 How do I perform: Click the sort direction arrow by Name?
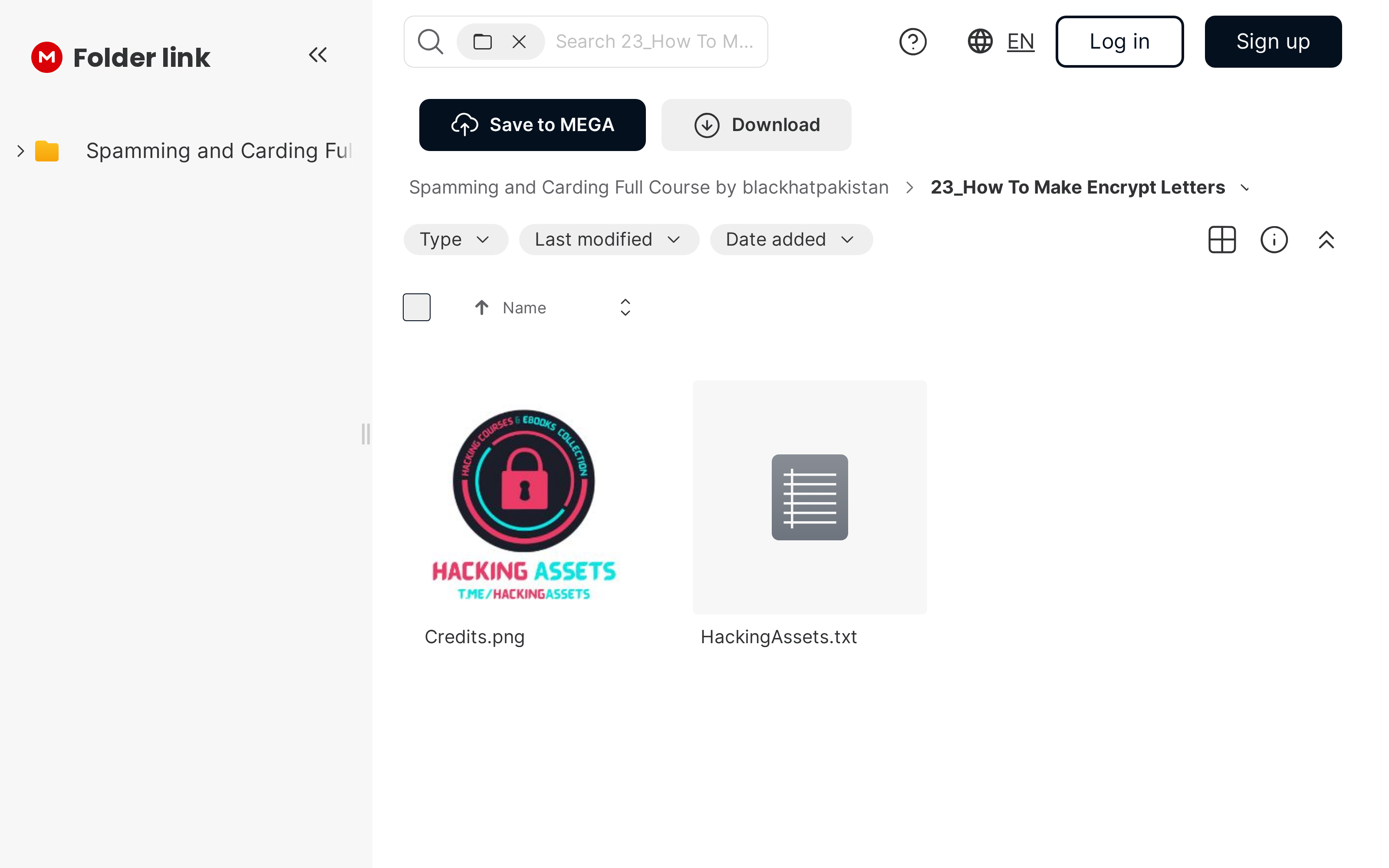click(x=481, y=308)
